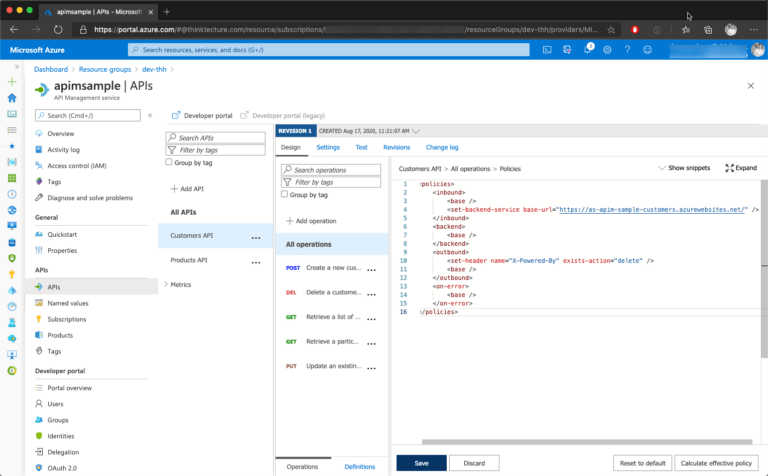Enable Group by tag for operations
This screenshot has width=768, height=476.
click(x=285, y=194)
